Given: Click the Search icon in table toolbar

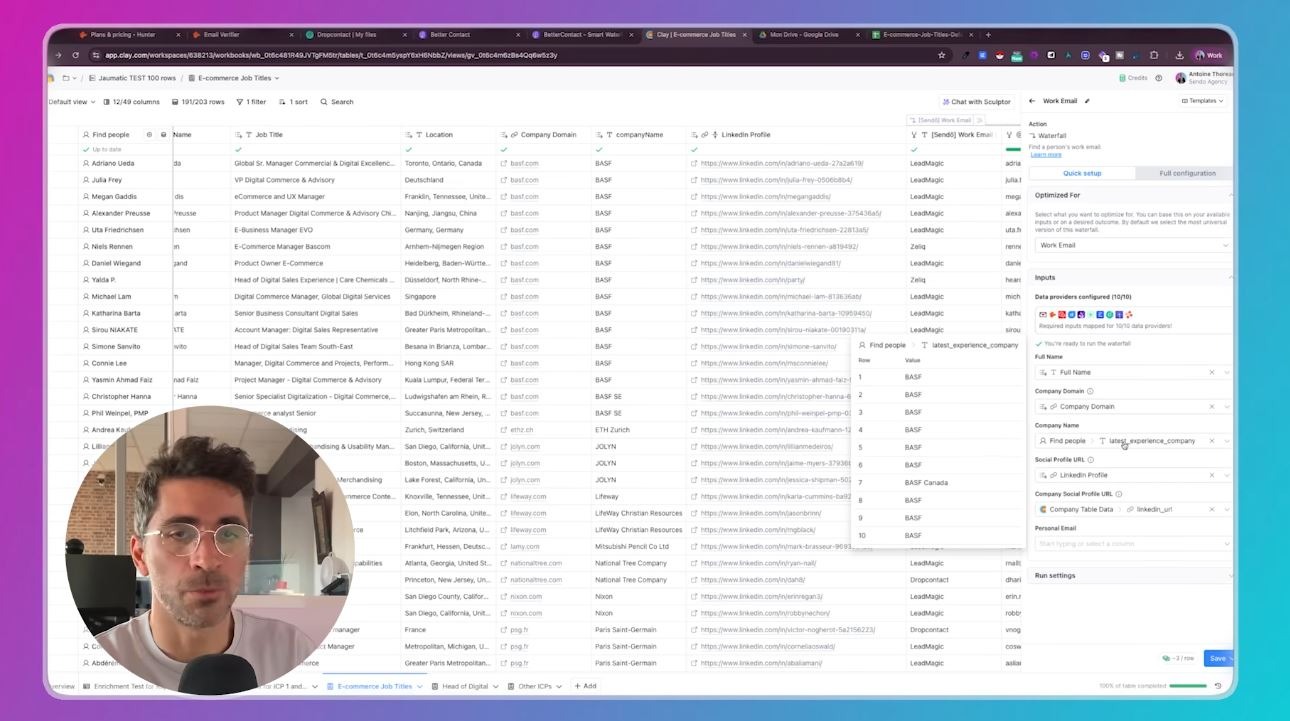Looking at the screenshot, I should tap(323, 102).
